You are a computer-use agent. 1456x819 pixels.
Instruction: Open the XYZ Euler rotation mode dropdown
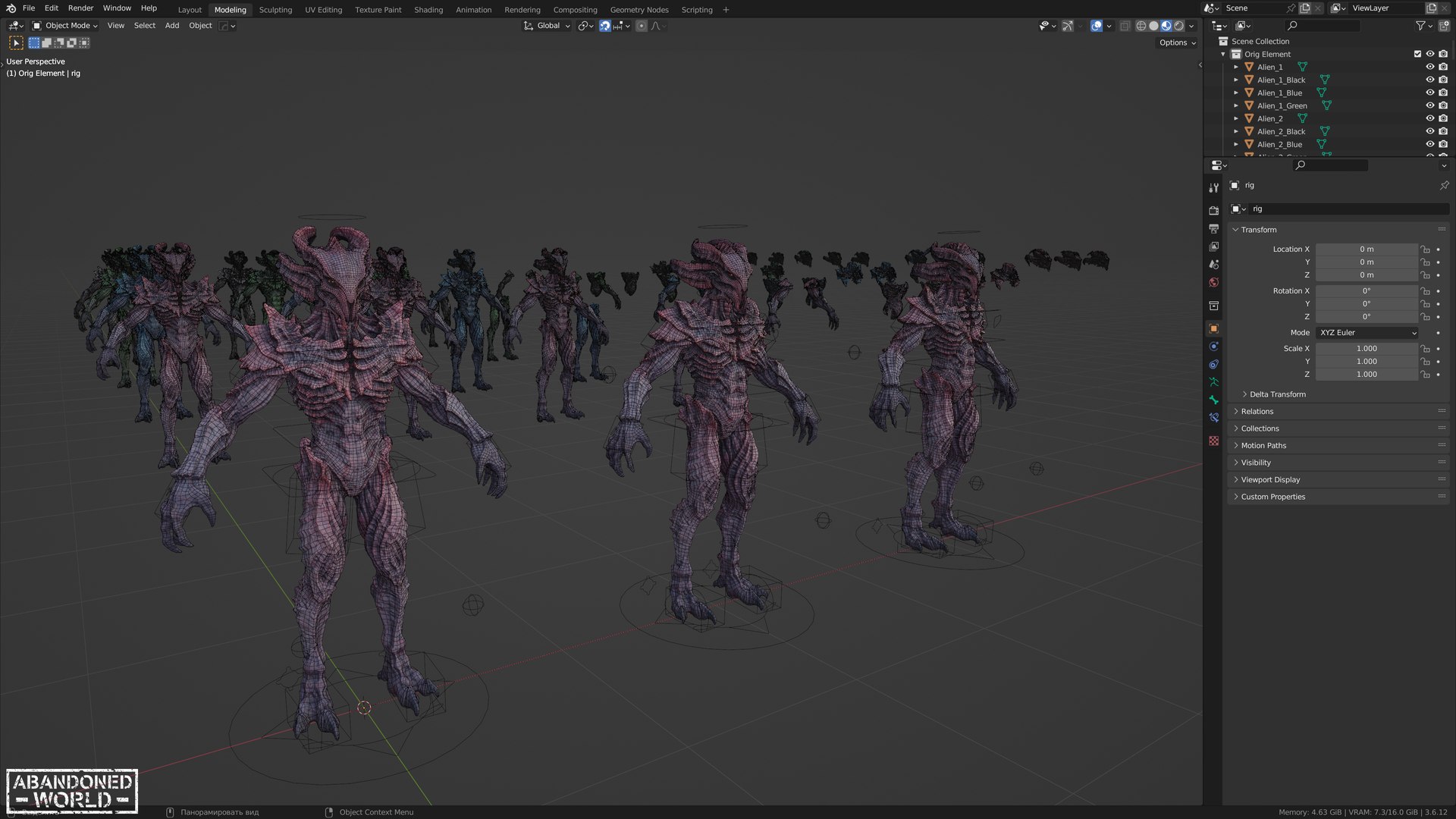(x=1367, y=333)
